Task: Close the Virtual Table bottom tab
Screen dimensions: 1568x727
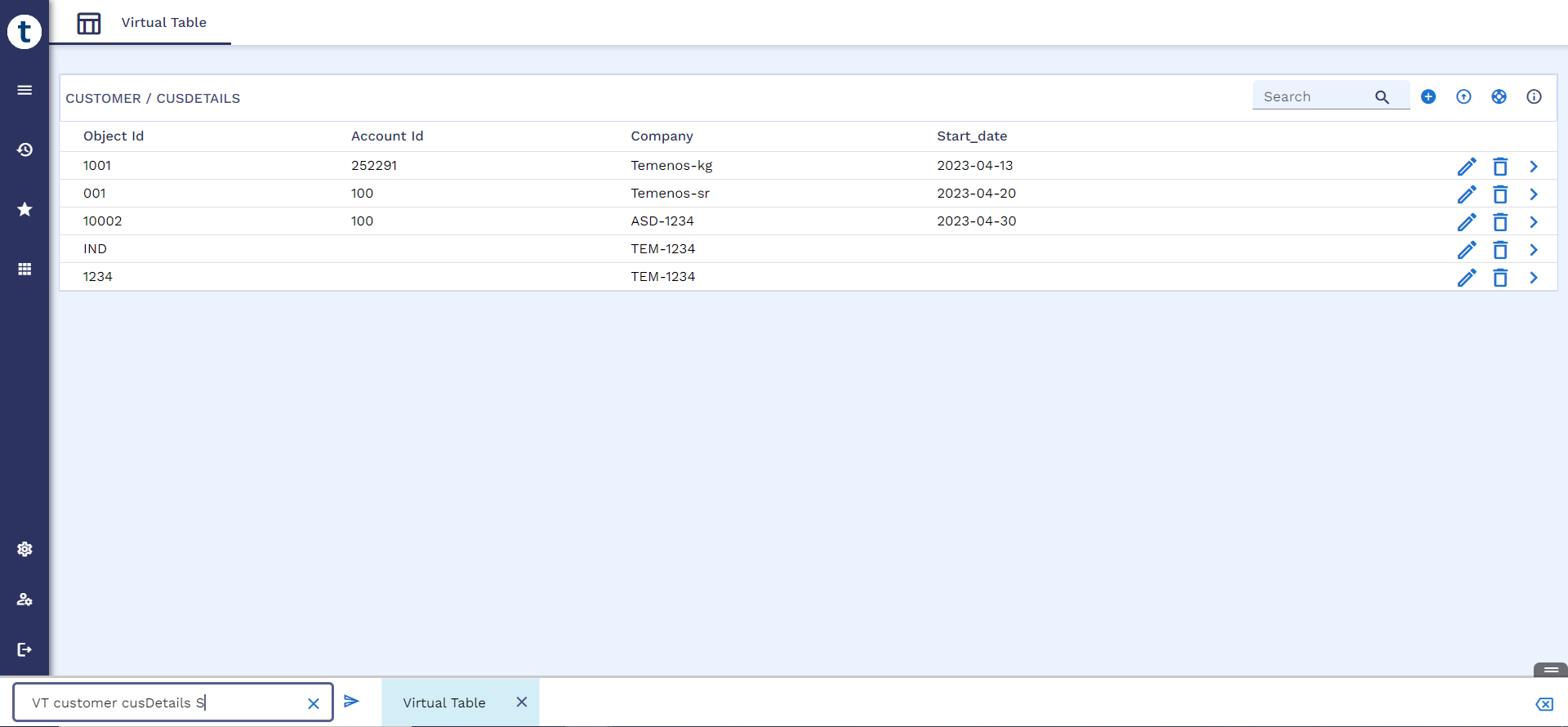Action: 522,702
